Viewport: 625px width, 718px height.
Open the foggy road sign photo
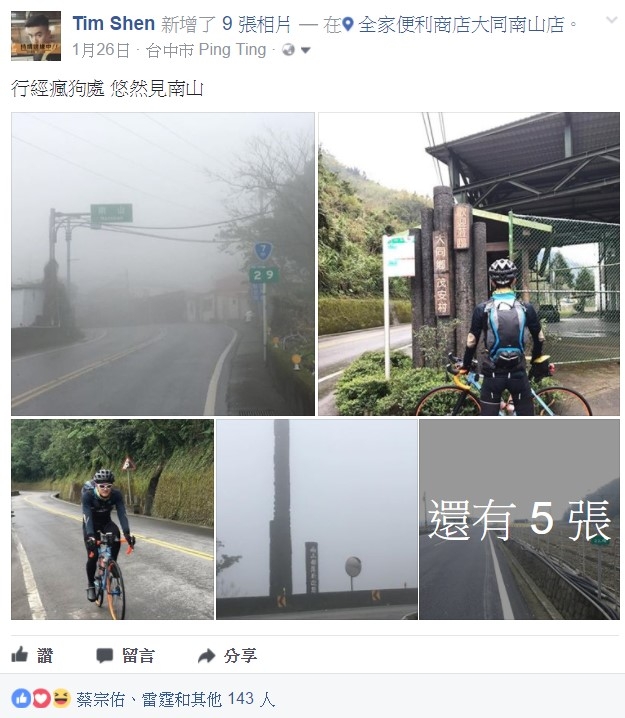pyautogui.click(x=163, y=264)
